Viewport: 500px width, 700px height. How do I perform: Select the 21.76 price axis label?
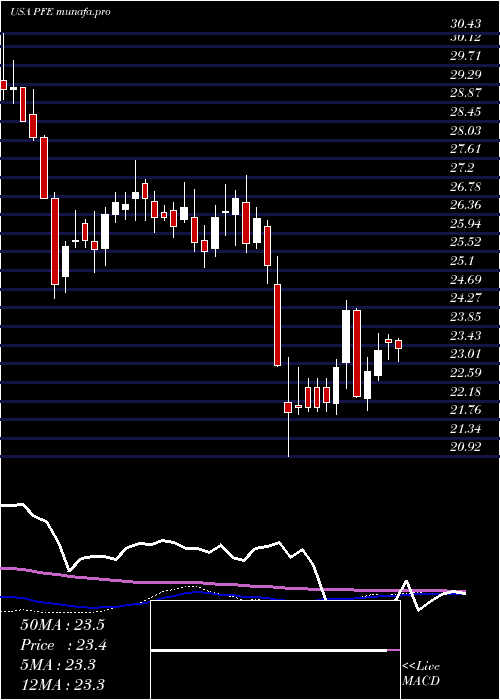tap(466, 410)
